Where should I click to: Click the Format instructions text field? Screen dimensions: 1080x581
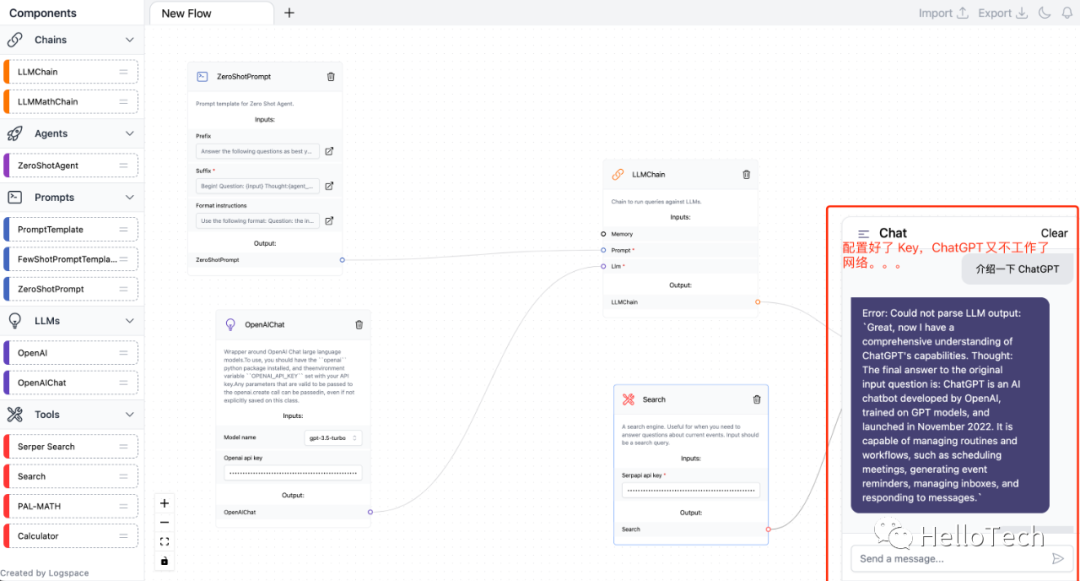coord(258,221)
